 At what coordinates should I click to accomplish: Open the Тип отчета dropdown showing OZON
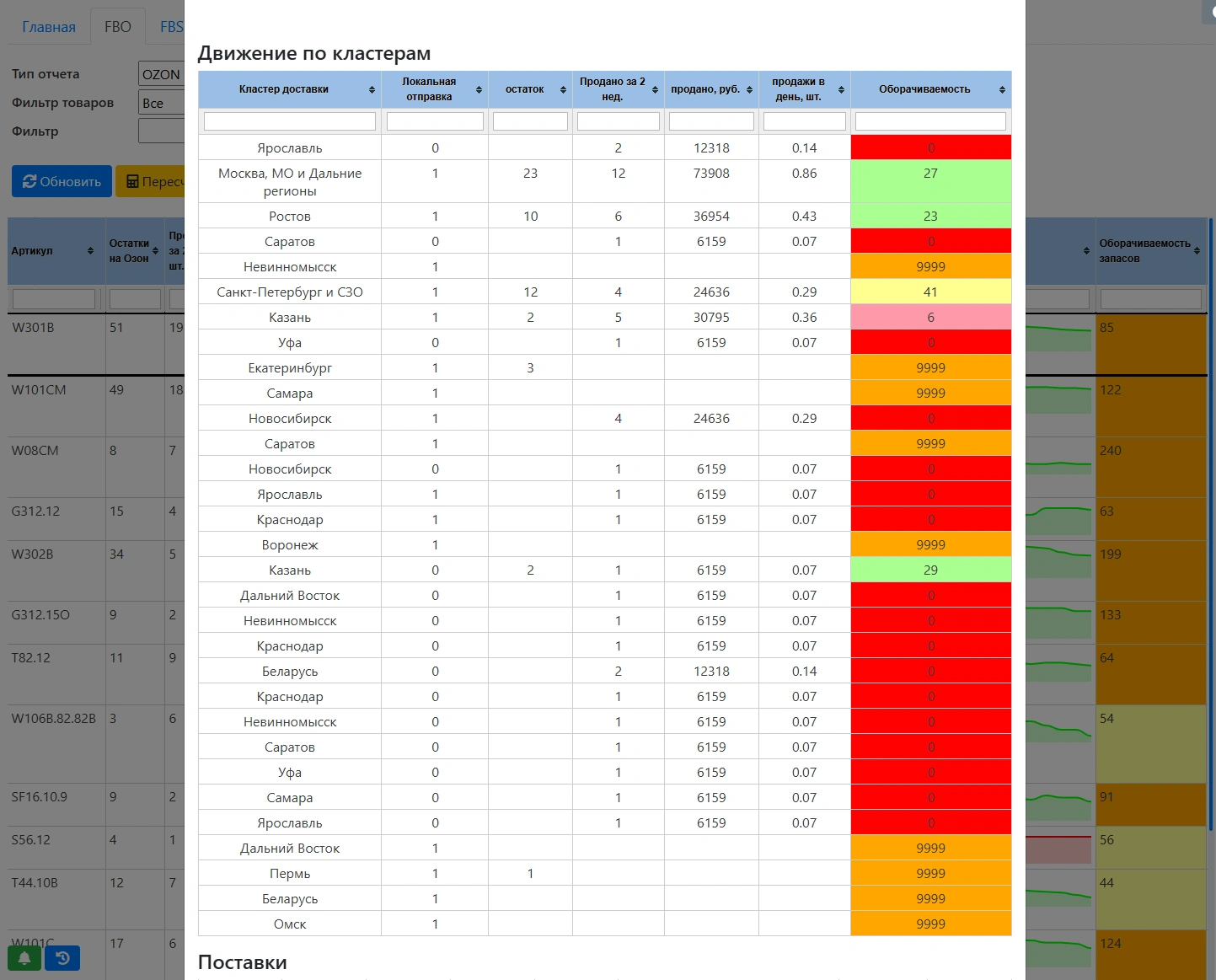click(x=162, y=74)
